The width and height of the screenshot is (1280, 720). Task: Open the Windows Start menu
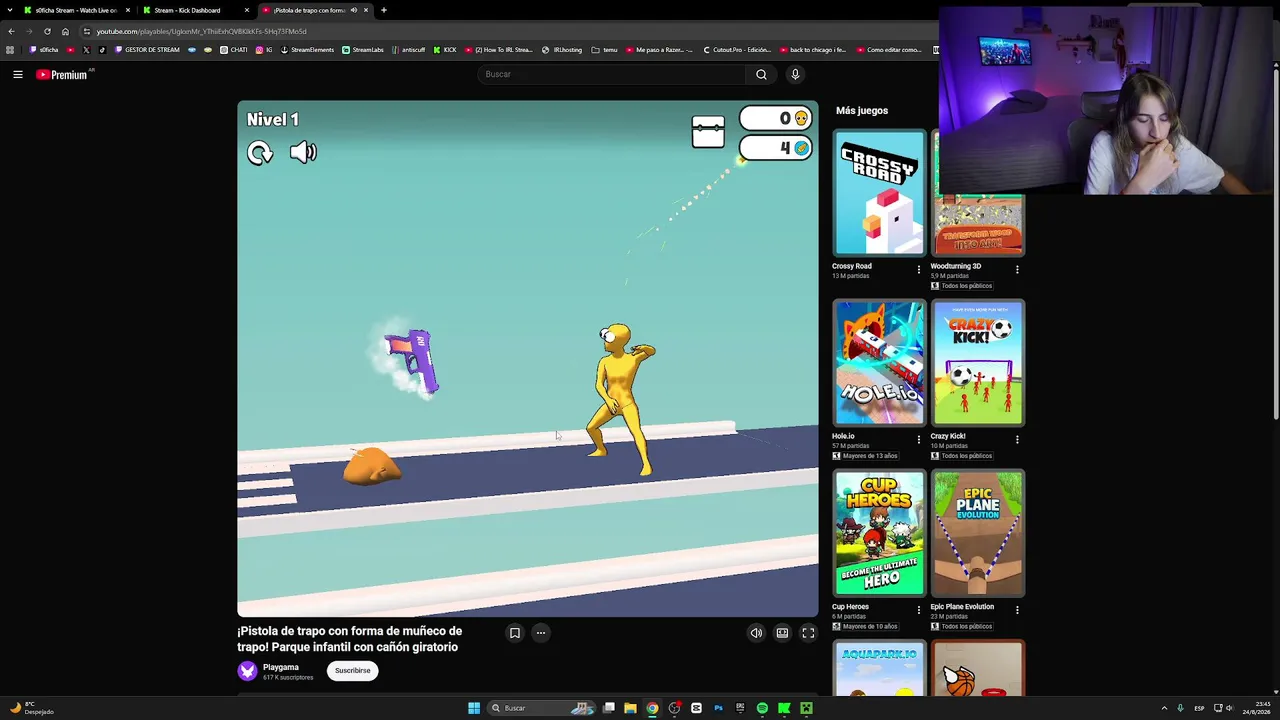click(474, 708)
